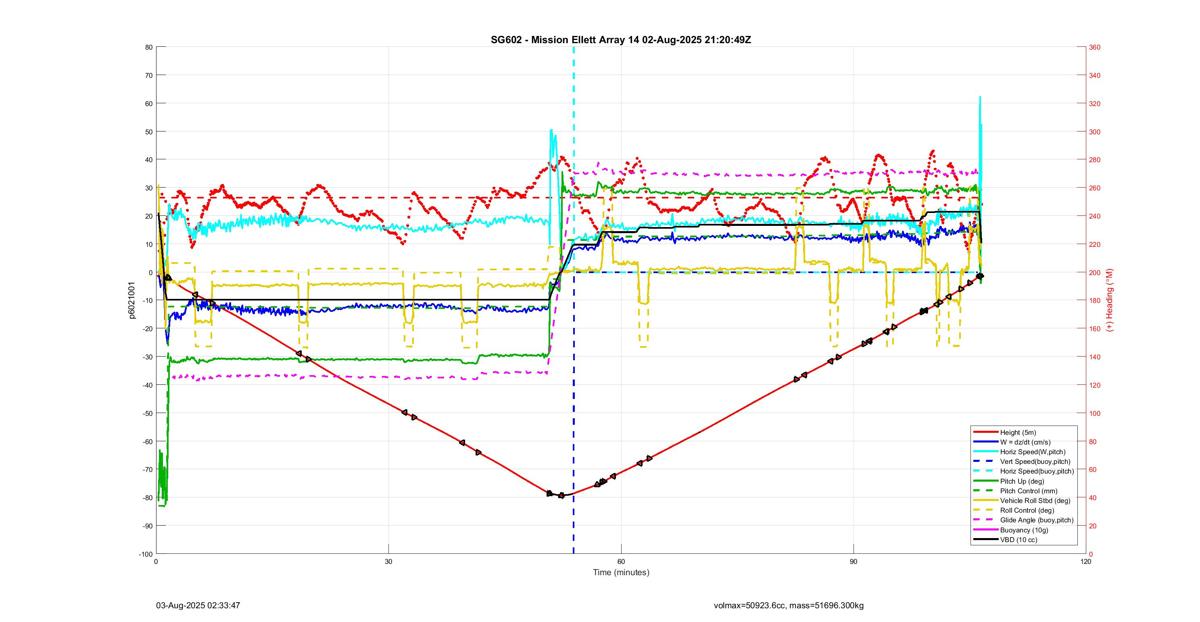This screenshot has width=1200, height=622.
Task: Click the 30 tick on time axis
Action: (x=388, y=562)
